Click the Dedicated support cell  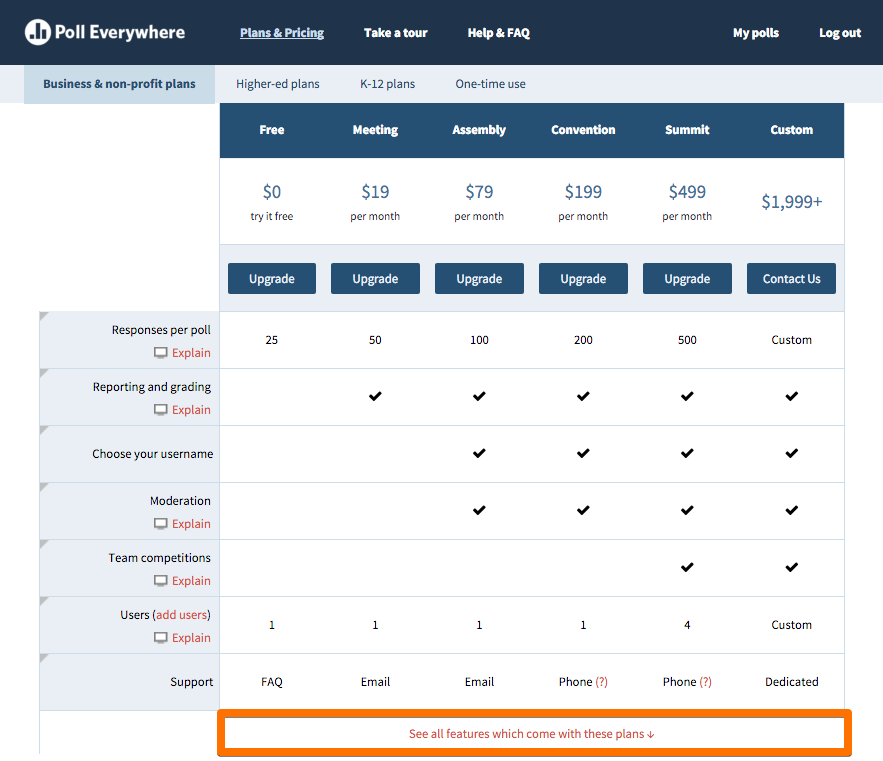click(791, 682)
